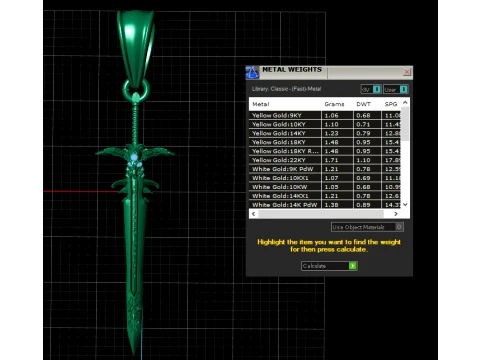Select the White Gold:10KX1 row
Screen dimensions: 480x360
325,178
